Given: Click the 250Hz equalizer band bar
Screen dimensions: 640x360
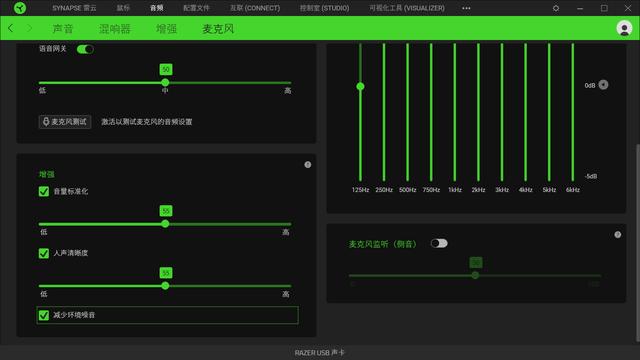Looking at the screenshot, I should (384, 112).
